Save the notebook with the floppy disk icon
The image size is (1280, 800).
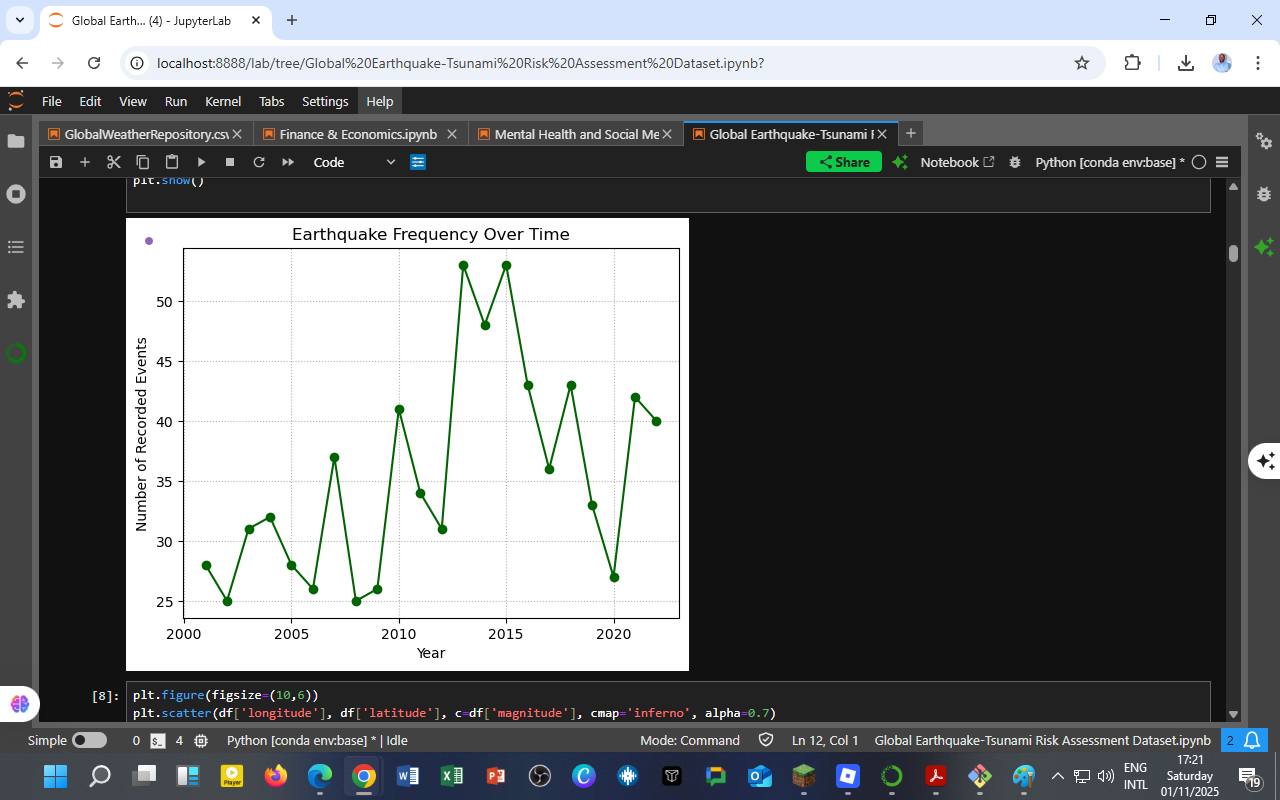(x=56, y=162)
